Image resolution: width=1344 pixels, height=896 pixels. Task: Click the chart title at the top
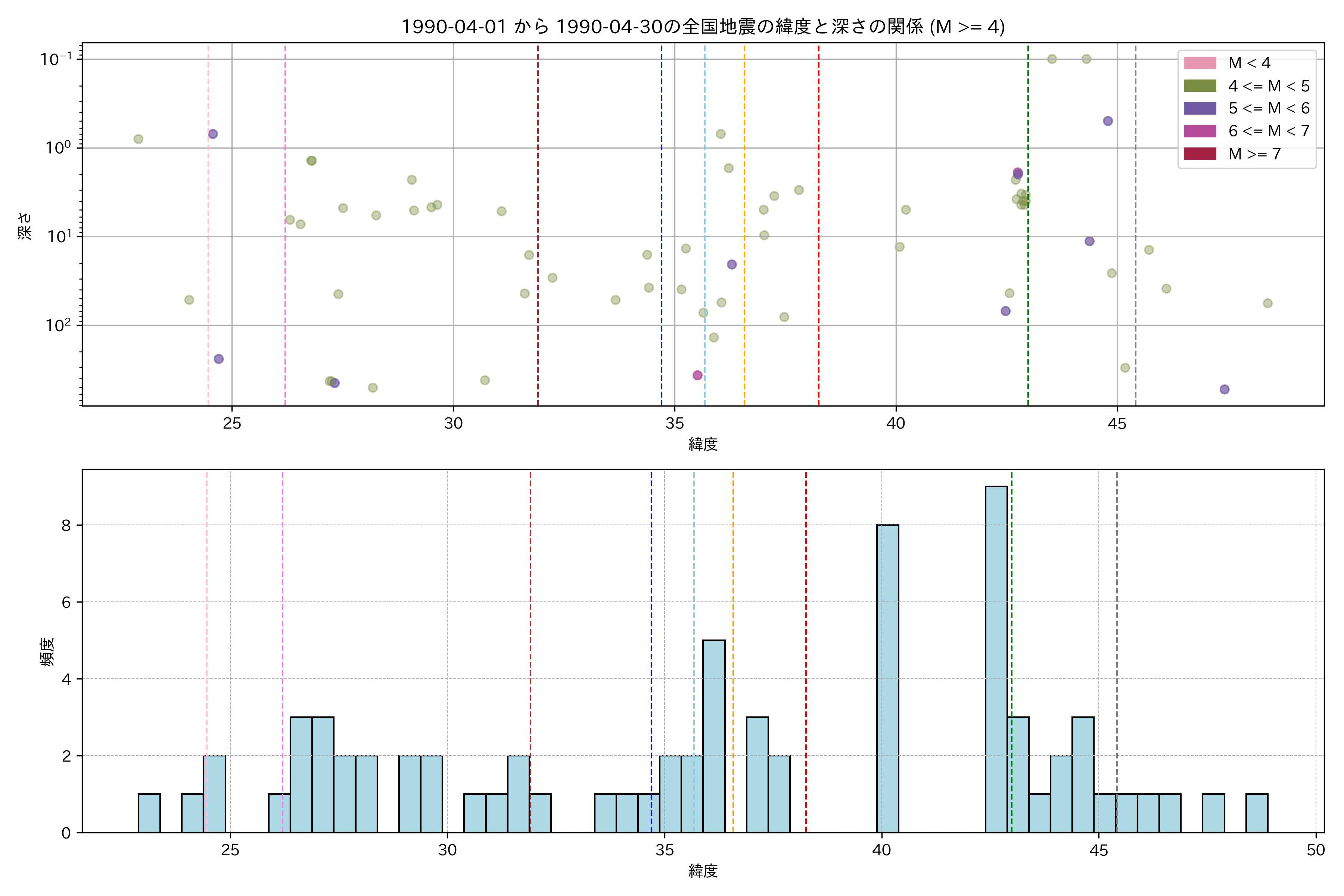click(x=703, y=26)
